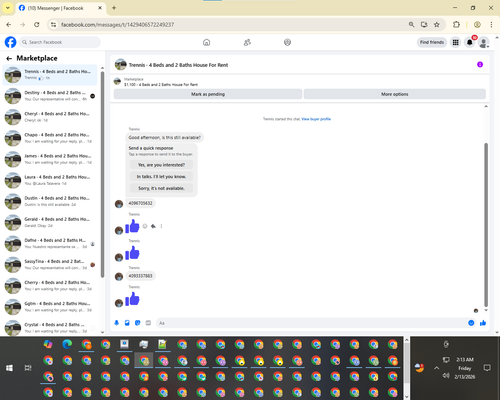The height and width of the screenshot is (400, 500).
Task: Open the Crystal conversation in chat list
Action: (x=50, y=328)
